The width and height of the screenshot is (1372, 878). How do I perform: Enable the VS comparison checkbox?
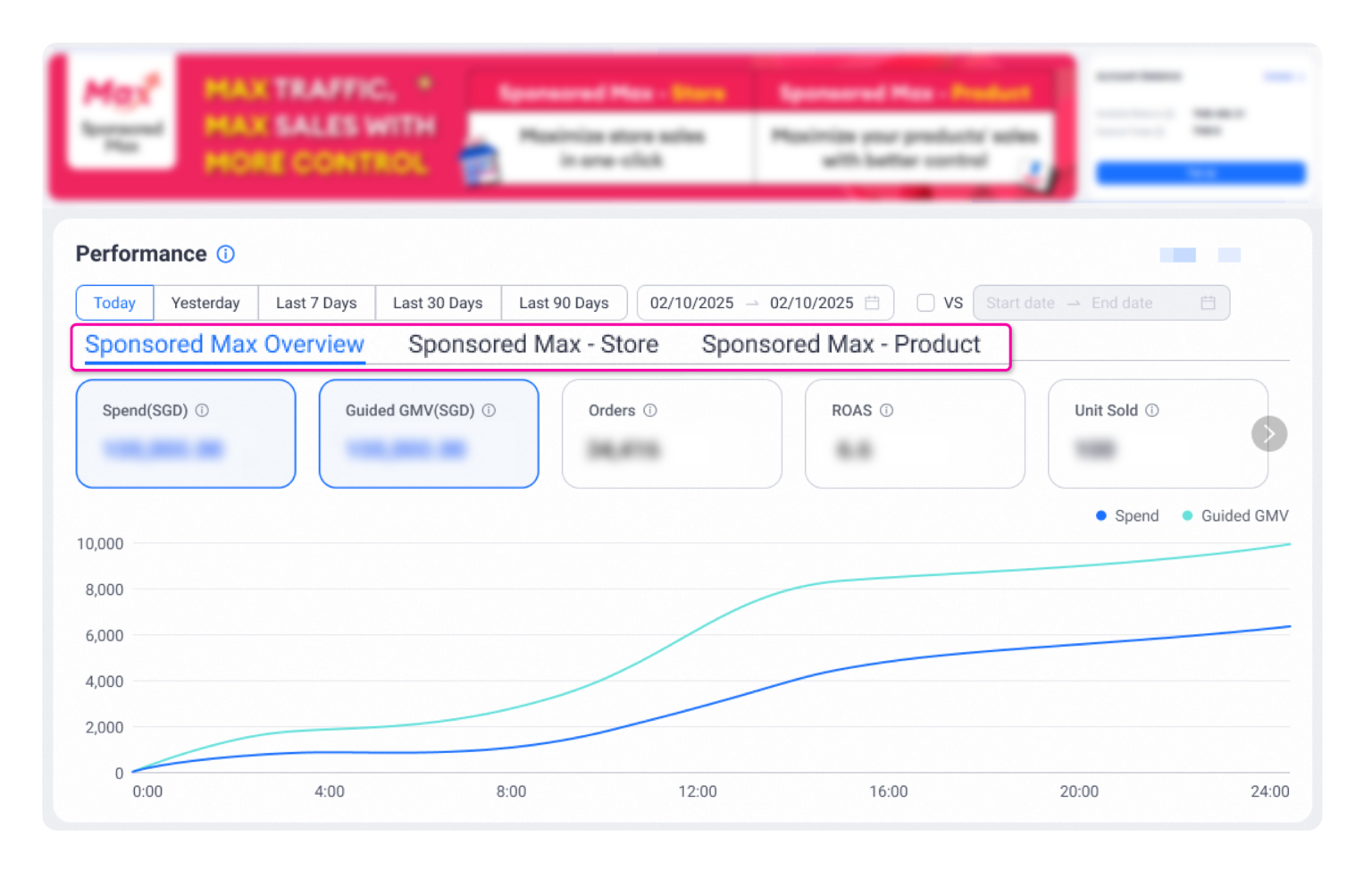(926, 303)
